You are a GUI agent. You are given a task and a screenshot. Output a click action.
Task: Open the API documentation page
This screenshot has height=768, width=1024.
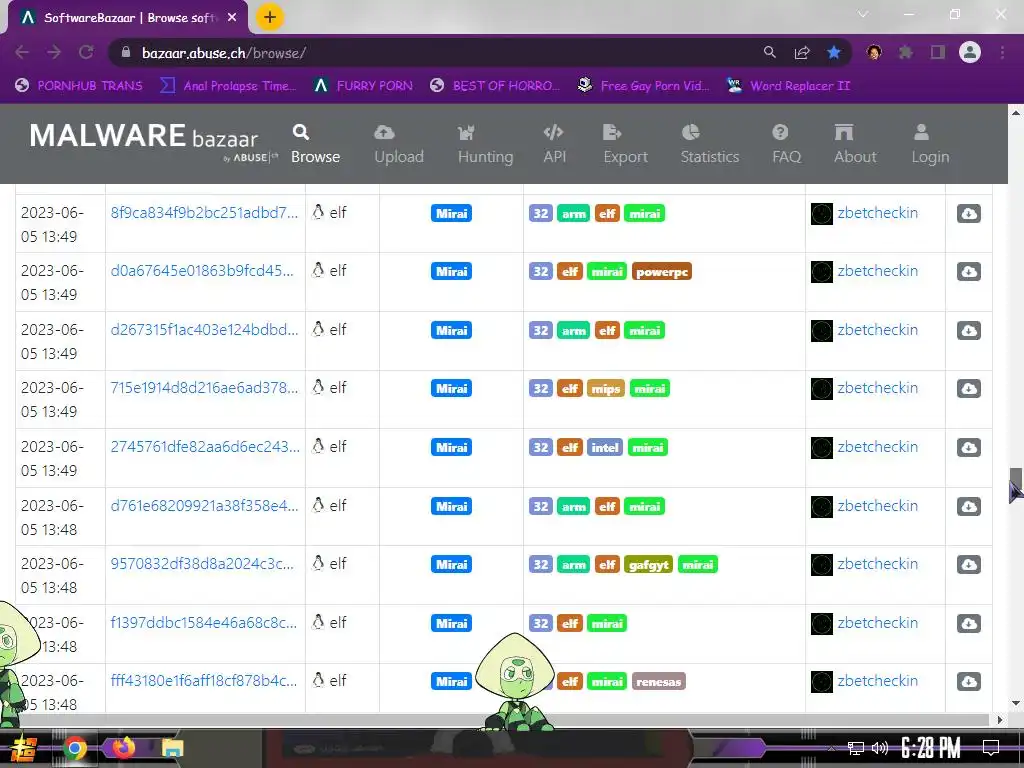tap(554, 144)
